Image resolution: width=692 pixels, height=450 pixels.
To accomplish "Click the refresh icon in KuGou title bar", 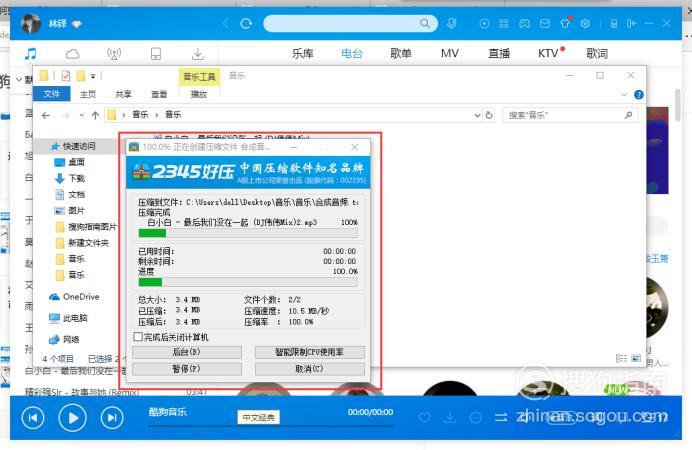I will [246, 23].
